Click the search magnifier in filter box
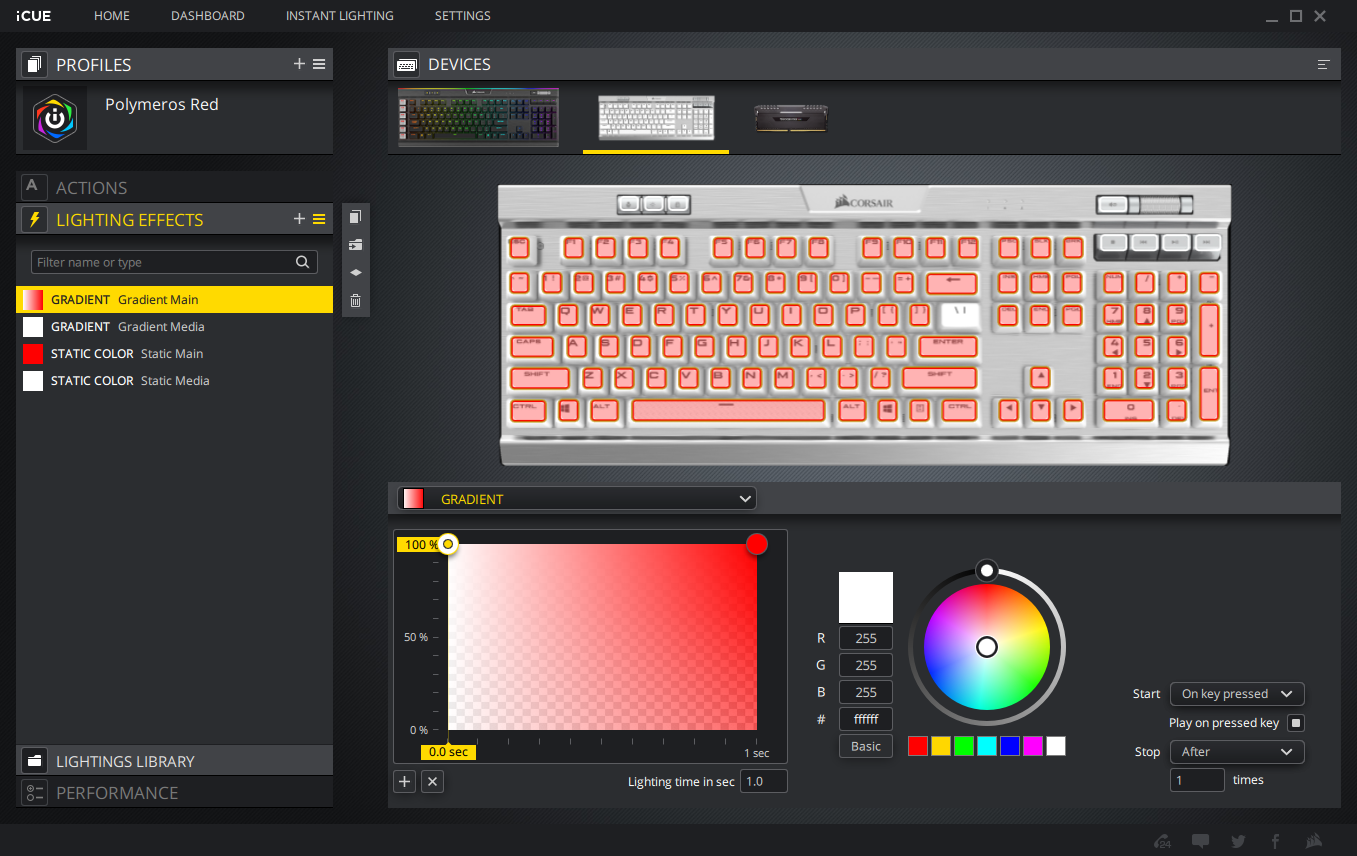1357x856 pixels. (x=303, y=262)
